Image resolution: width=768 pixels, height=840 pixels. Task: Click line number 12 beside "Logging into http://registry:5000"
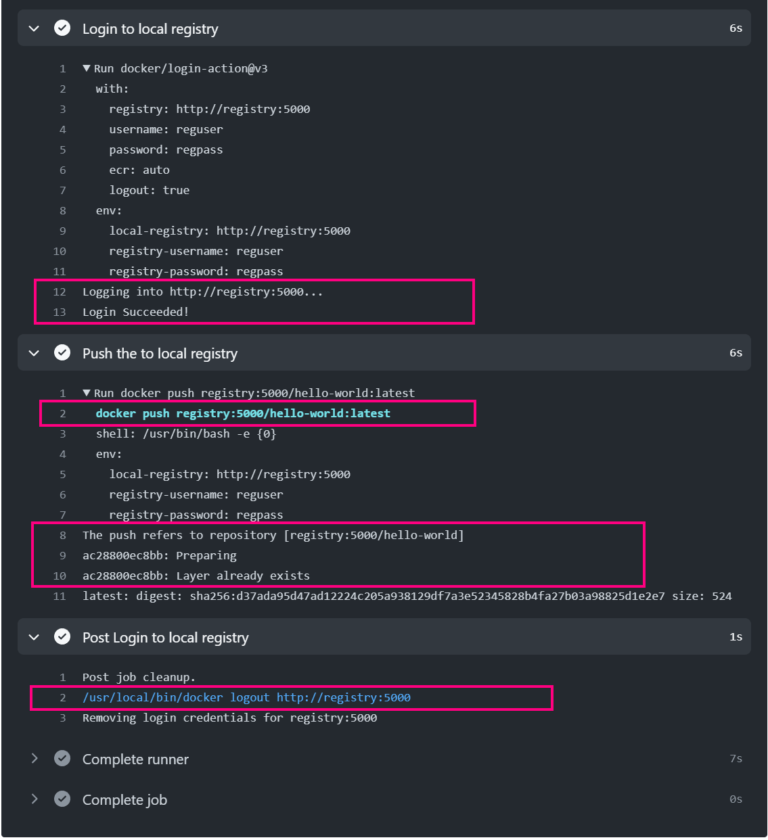pos(59,291)
